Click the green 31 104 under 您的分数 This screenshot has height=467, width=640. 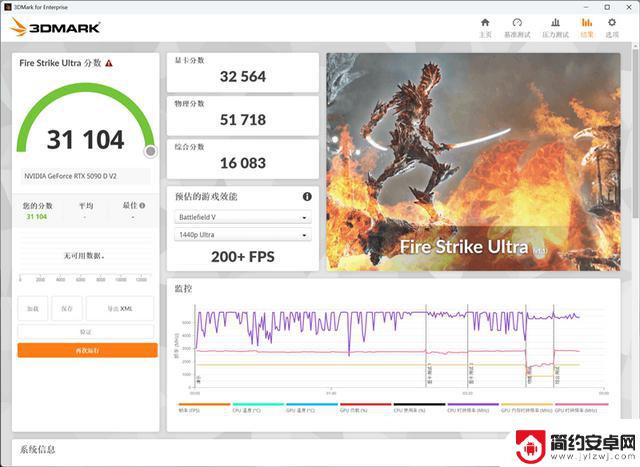(x=37, y=217)
